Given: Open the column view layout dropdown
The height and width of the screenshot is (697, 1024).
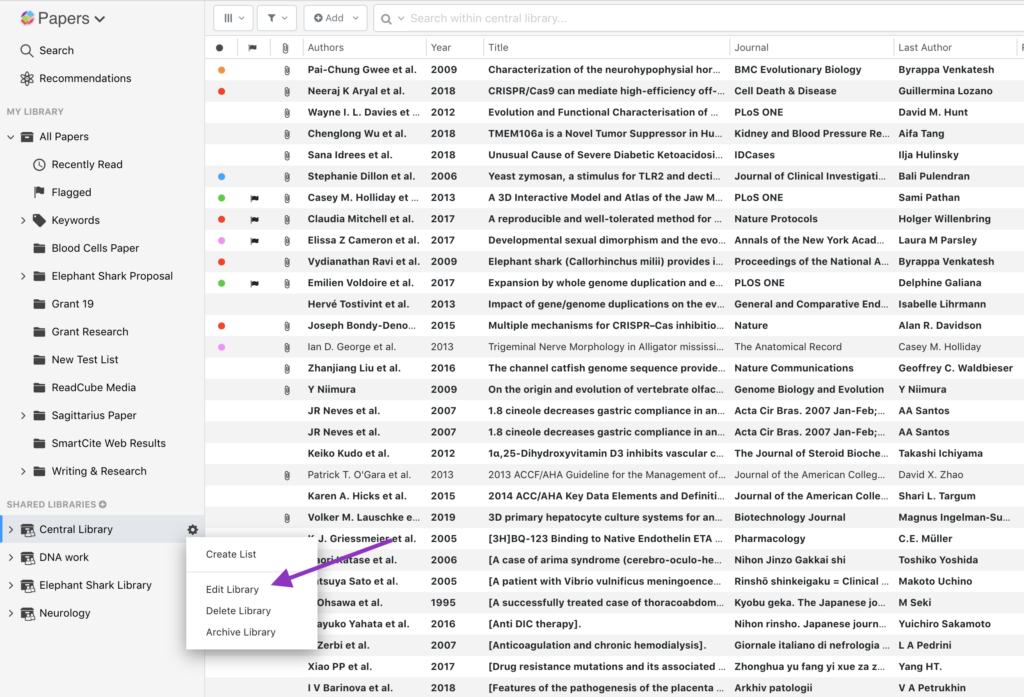Looking at the screenshot, I should pyautogui.click(x=231, y=18).
